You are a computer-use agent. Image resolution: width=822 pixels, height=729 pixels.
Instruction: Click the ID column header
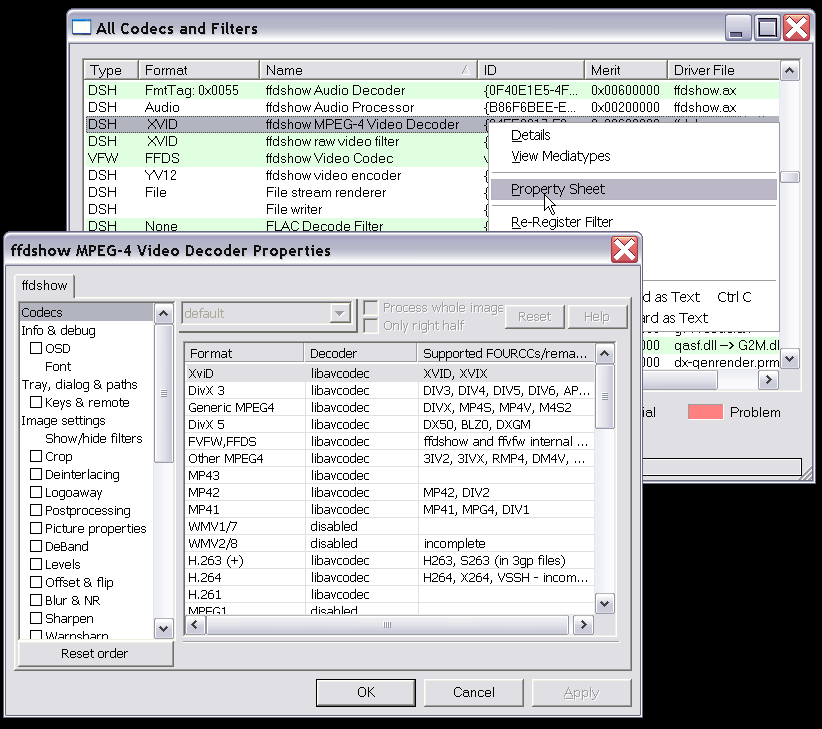pos(531,70)
